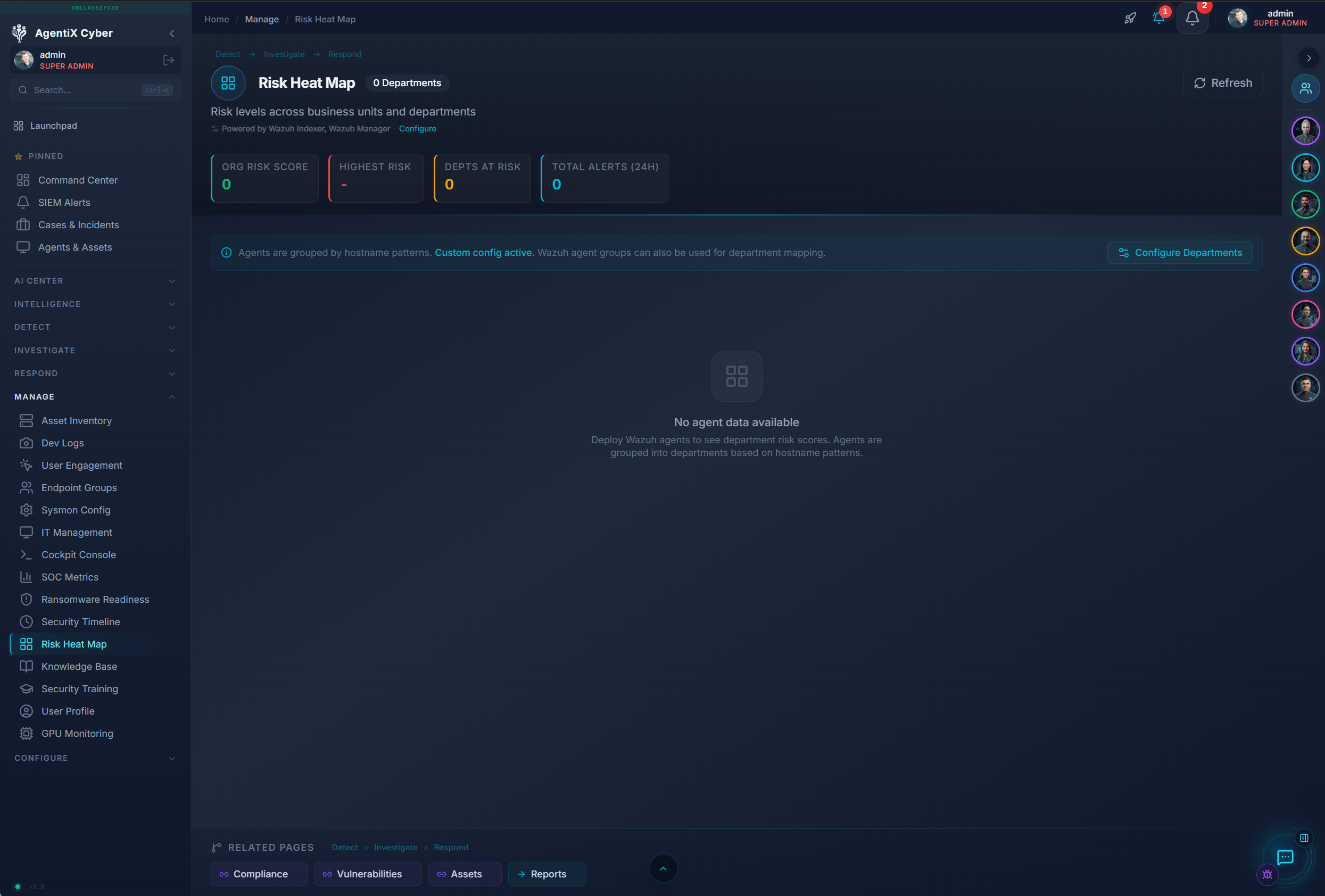This screenshot has width=1325, height=896.
Task: Open GPU Monitoring in Manage section
Action: pos(77,734)
